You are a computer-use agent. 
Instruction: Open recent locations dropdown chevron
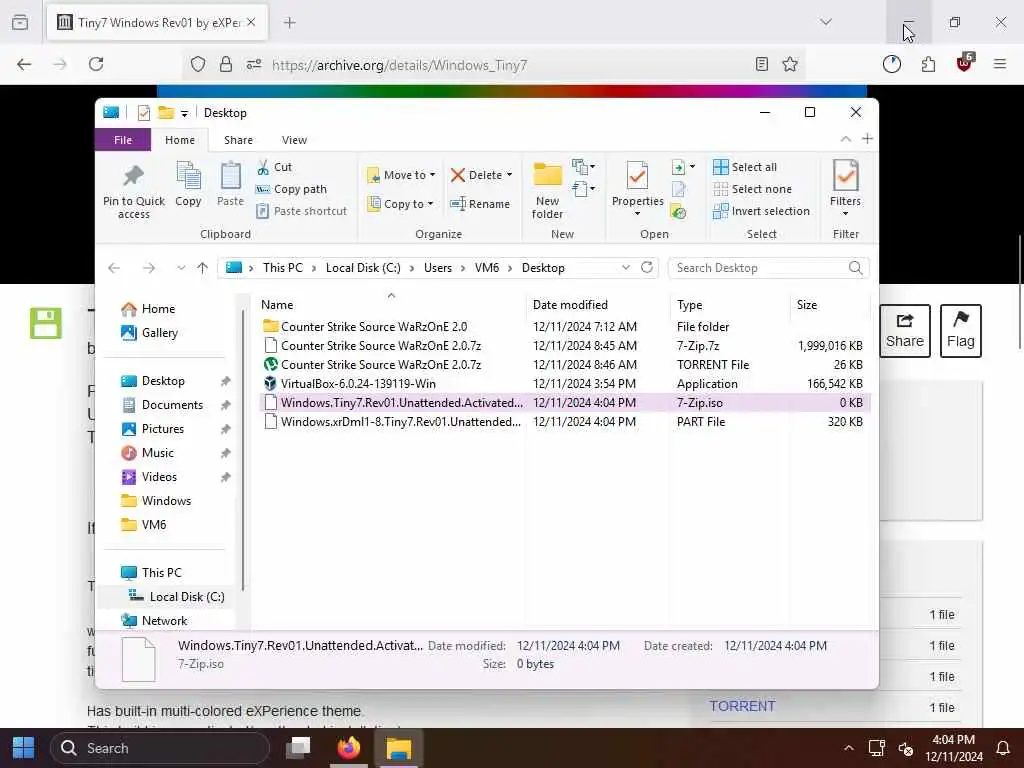click(181, 268)
